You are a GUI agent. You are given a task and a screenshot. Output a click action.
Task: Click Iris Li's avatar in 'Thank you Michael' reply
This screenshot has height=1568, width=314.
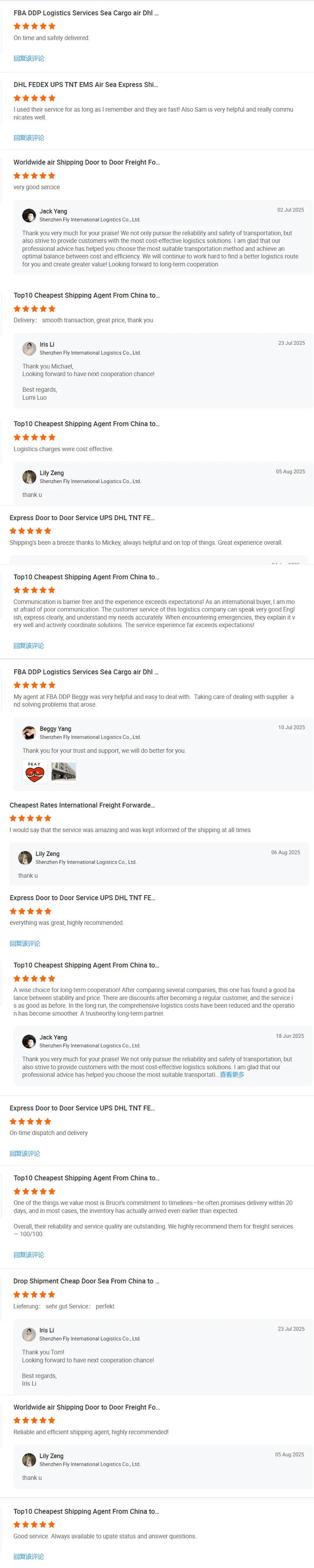coord(29,348)
